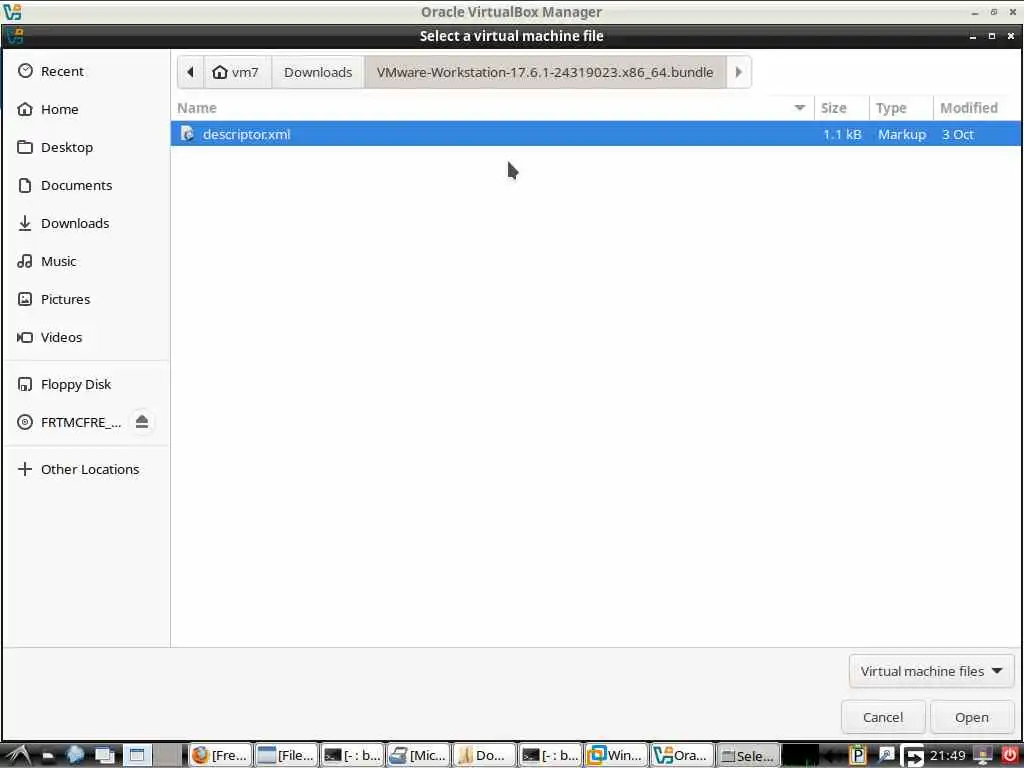Go to the vm7 home path segment
Image resolution: width=1024 pixels, height=768 pixels.
click(x=237, y=72)
